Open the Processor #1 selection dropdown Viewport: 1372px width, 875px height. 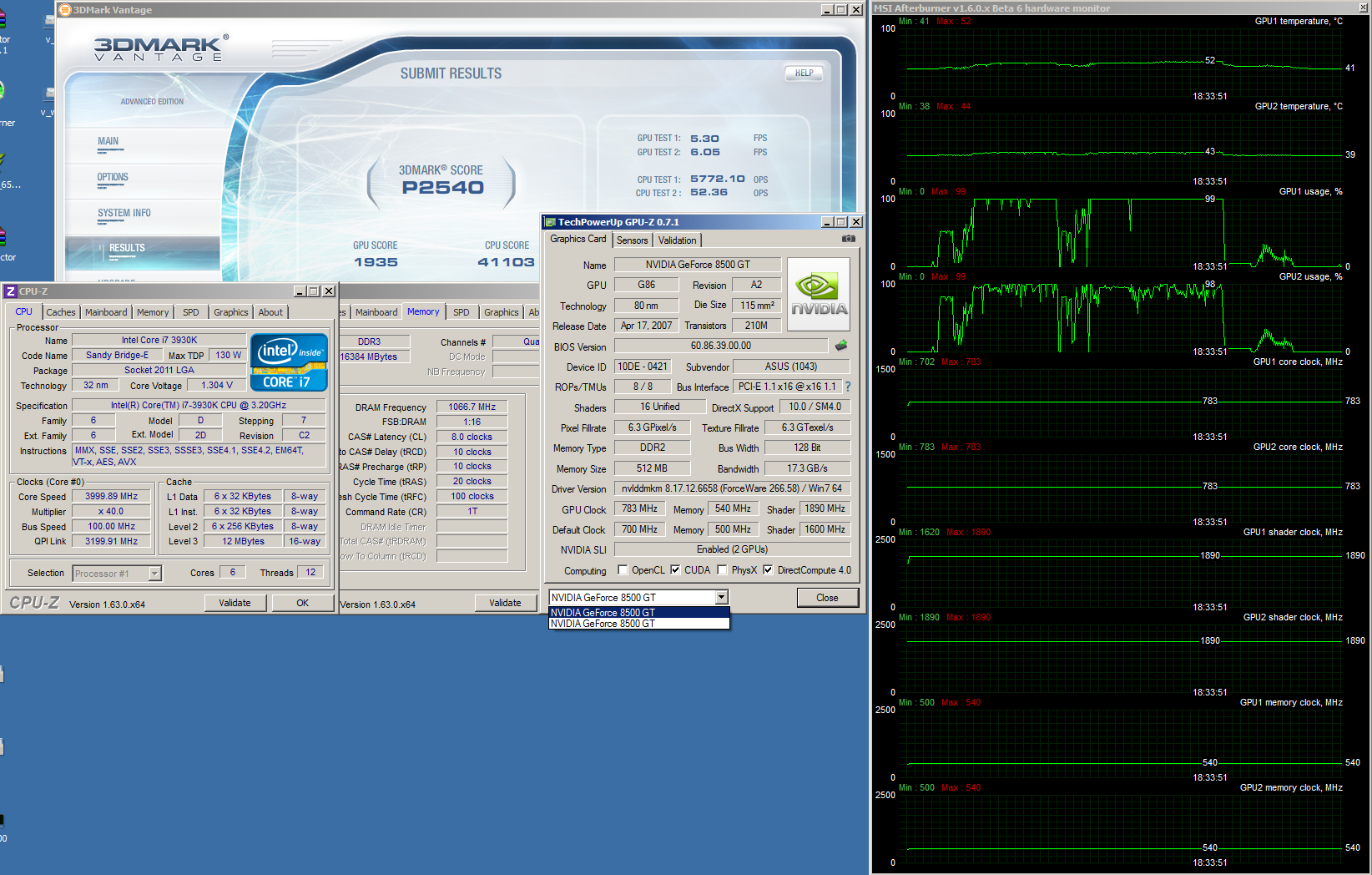coord(154,574)
